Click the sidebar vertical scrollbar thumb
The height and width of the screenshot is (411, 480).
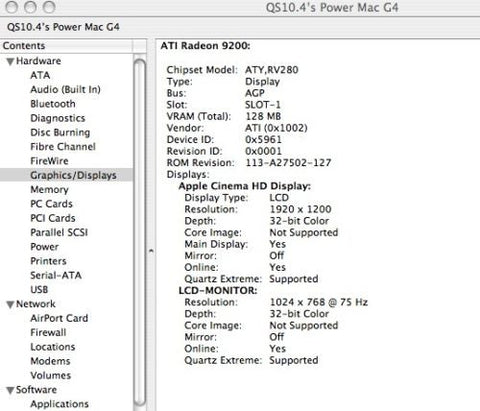[x=140, y=233]
